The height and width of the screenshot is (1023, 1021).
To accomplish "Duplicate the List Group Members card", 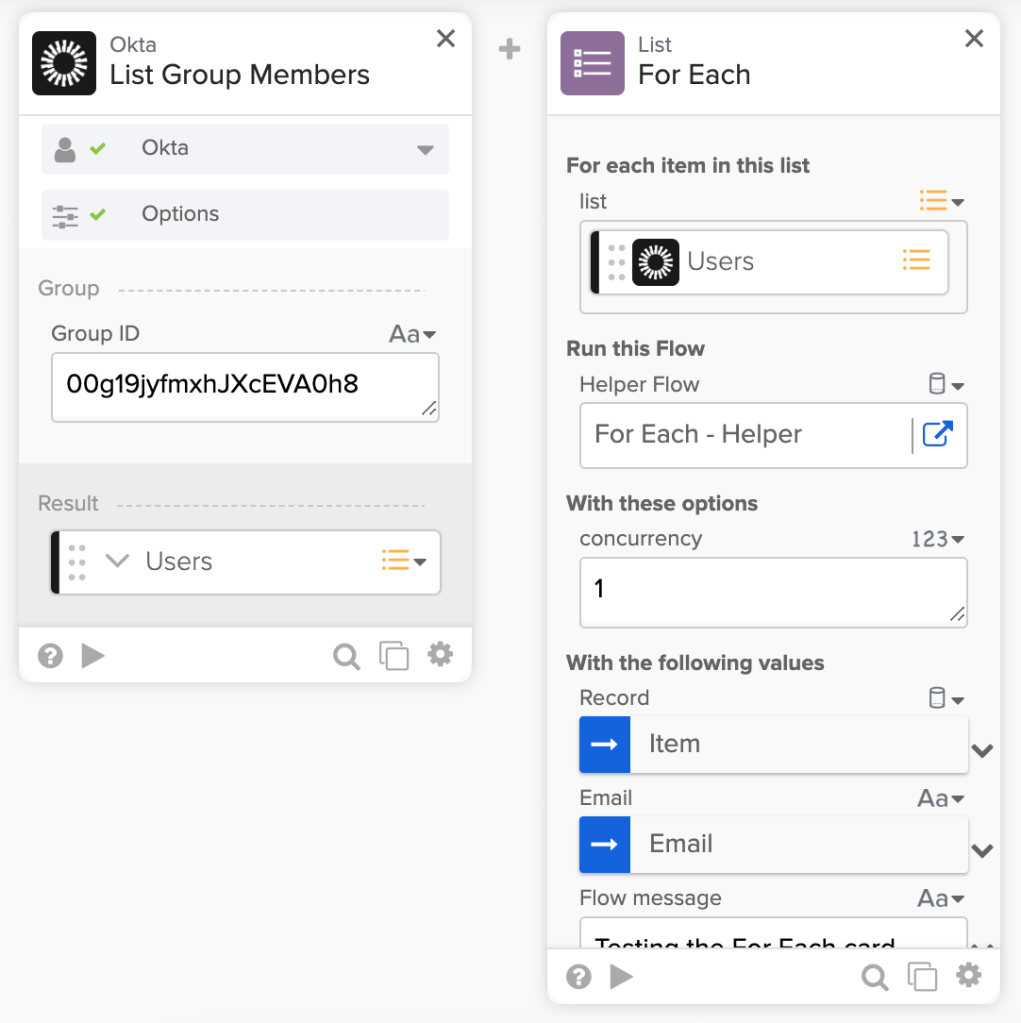I will [x=394, y=656].
